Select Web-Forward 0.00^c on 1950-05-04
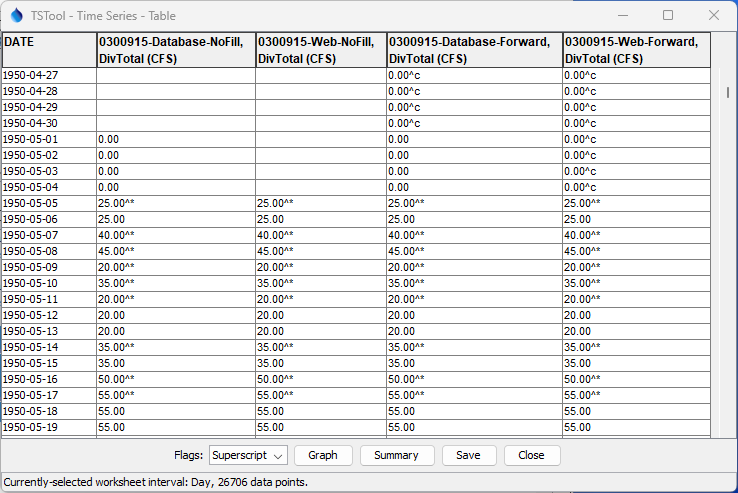This screenshot has height=493, width=738. pyautogui.click(x=636, y=187)
